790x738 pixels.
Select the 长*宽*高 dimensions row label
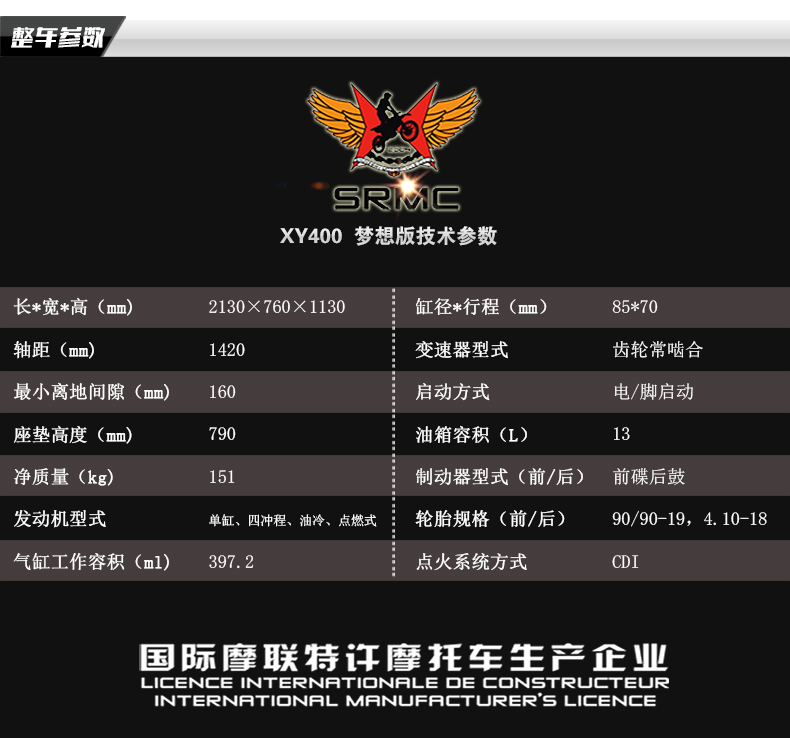pos(74,307)
